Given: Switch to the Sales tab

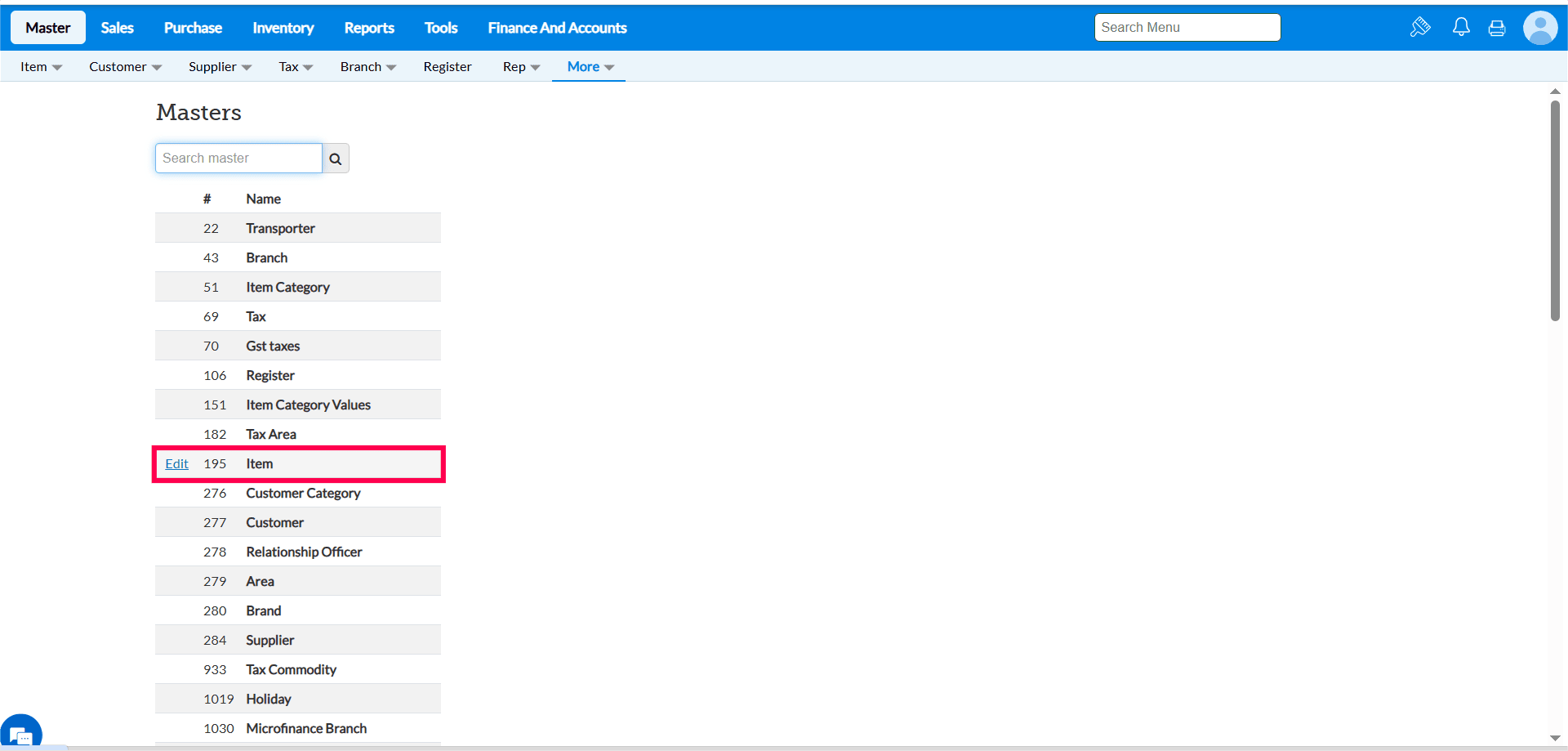Looking at the screenshot, I should pyautogui.click(x=118, y=28).
